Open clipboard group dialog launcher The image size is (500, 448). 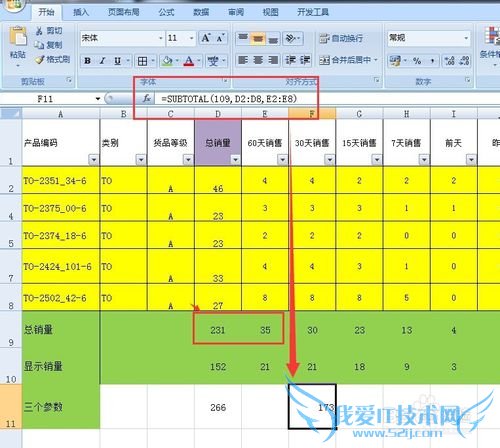(69, 80)
